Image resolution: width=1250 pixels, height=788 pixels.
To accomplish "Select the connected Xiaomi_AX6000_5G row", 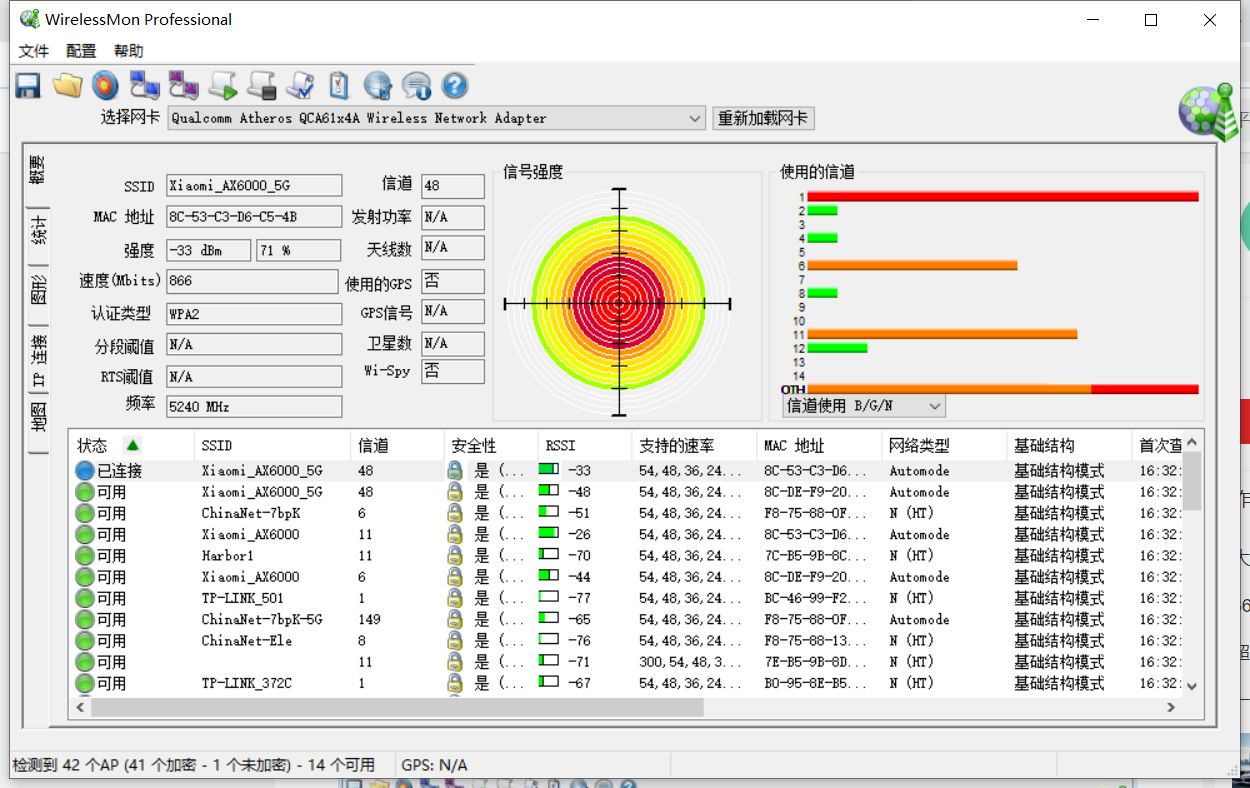I will [x=626, y=471].
